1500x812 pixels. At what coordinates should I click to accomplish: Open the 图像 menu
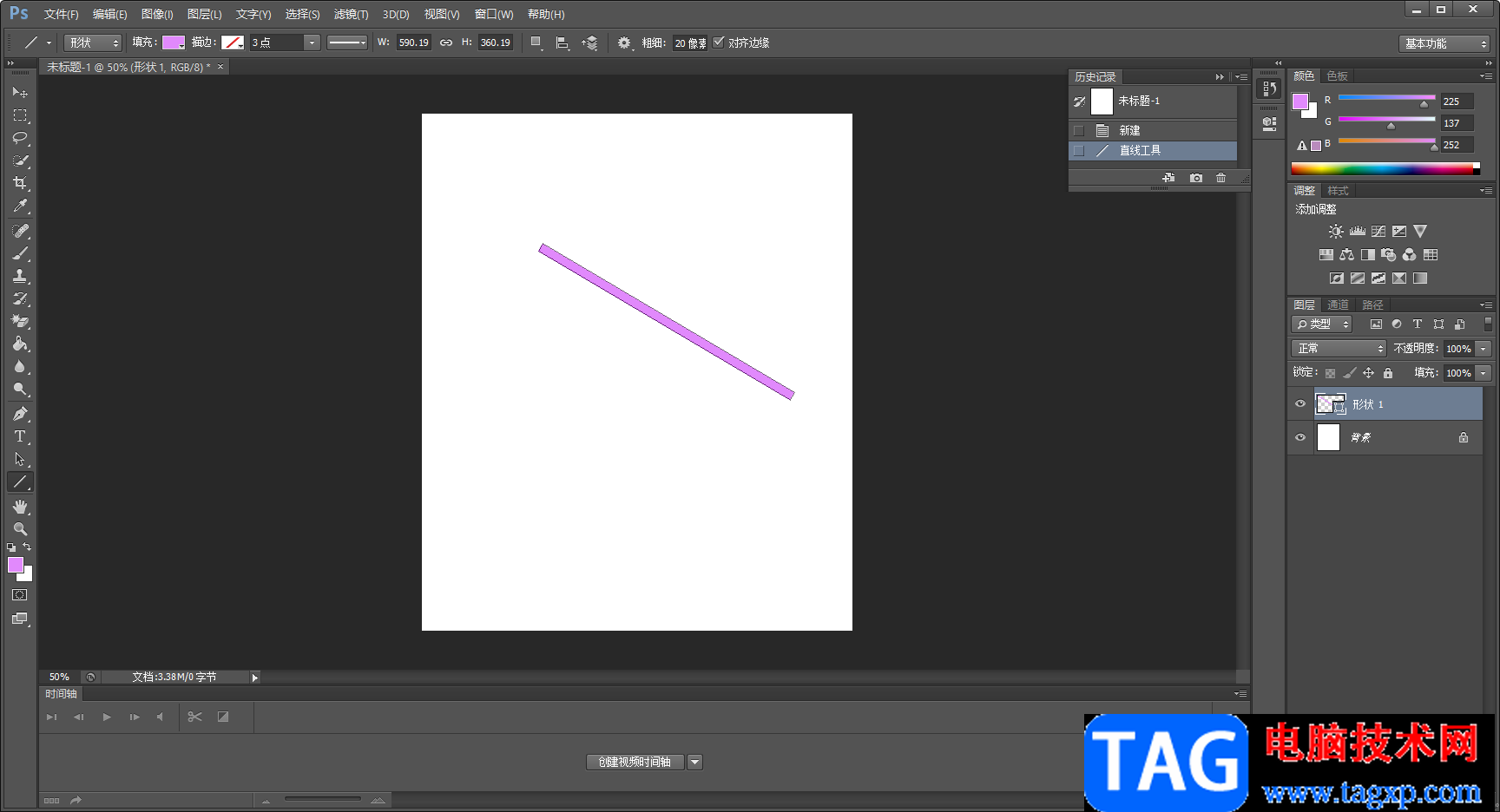(x=156, y=14)
